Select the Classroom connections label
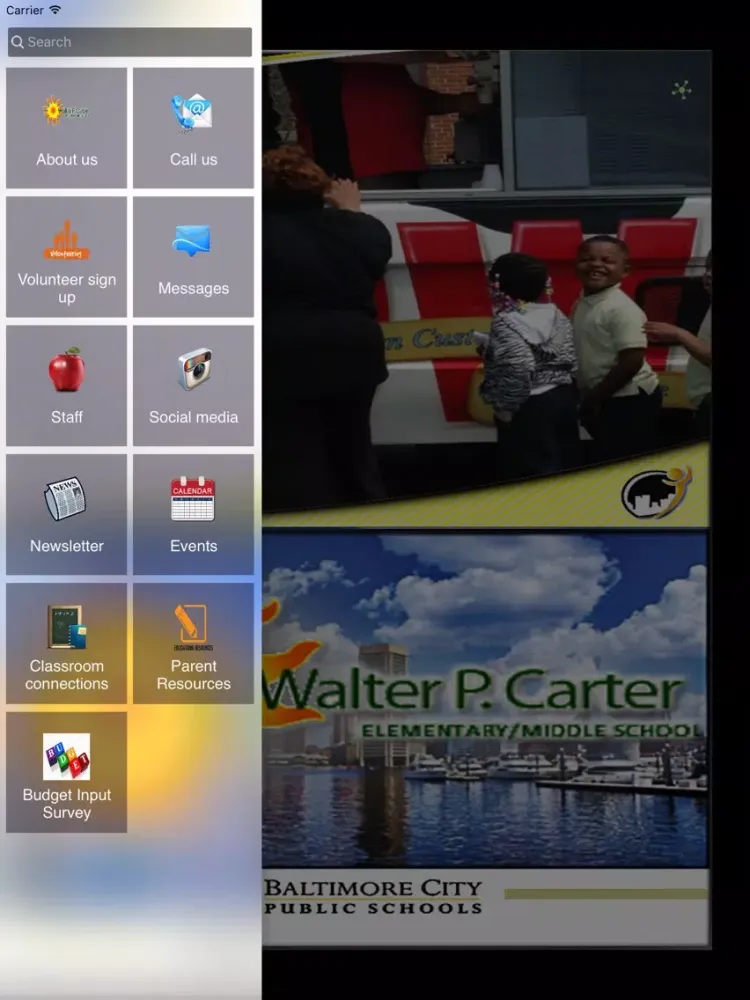Screen dimensions: 750x1000 pyautogui.click(x=66, y=675)
